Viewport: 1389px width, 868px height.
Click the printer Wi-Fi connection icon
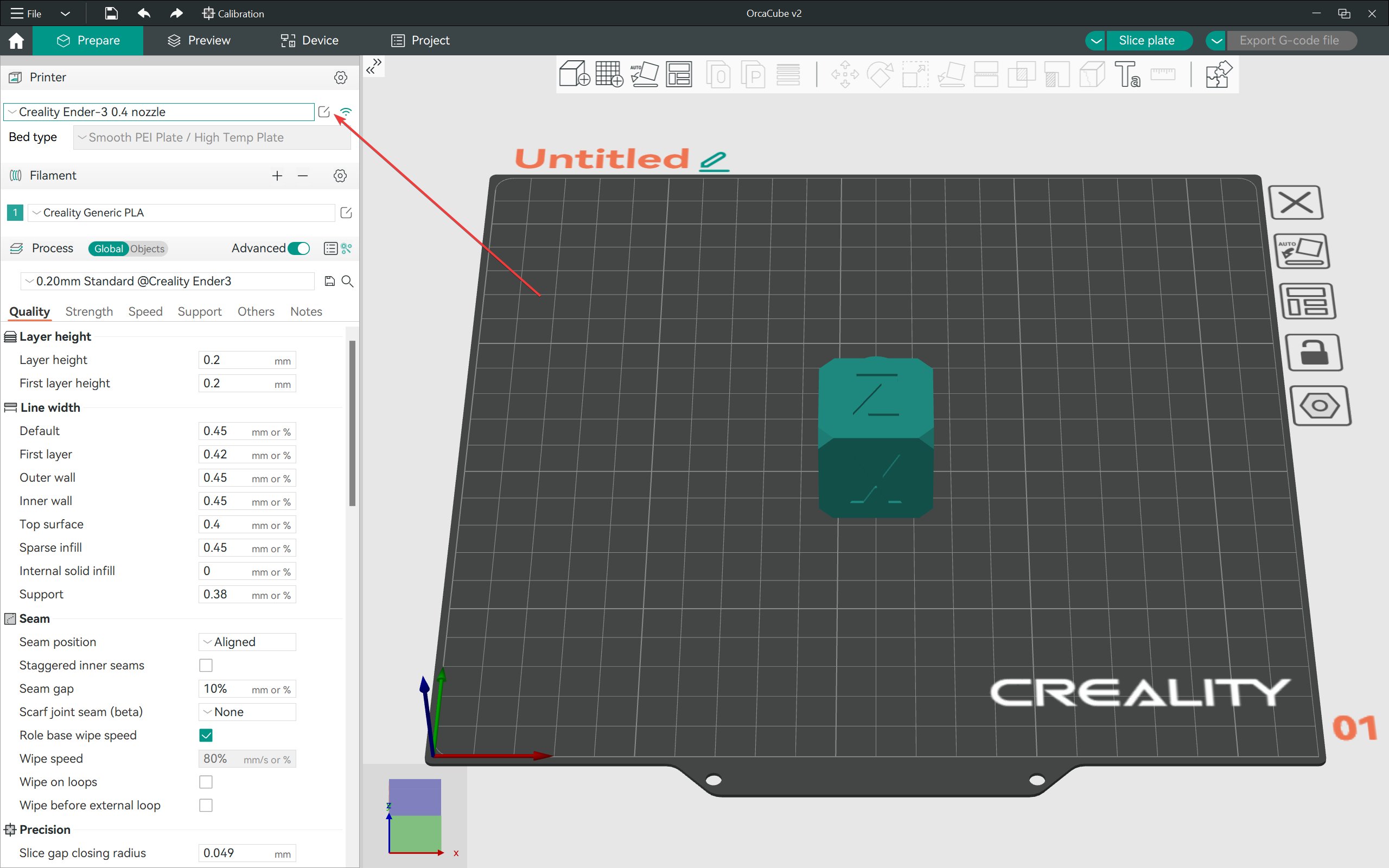346,112
